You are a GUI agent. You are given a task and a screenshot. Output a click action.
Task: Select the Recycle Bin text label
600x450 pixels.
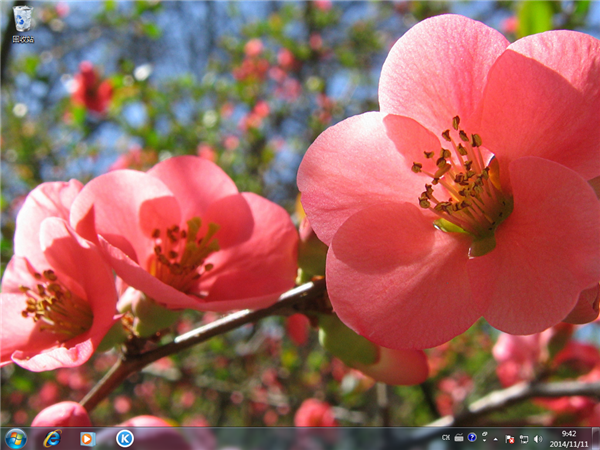(22, 39)
